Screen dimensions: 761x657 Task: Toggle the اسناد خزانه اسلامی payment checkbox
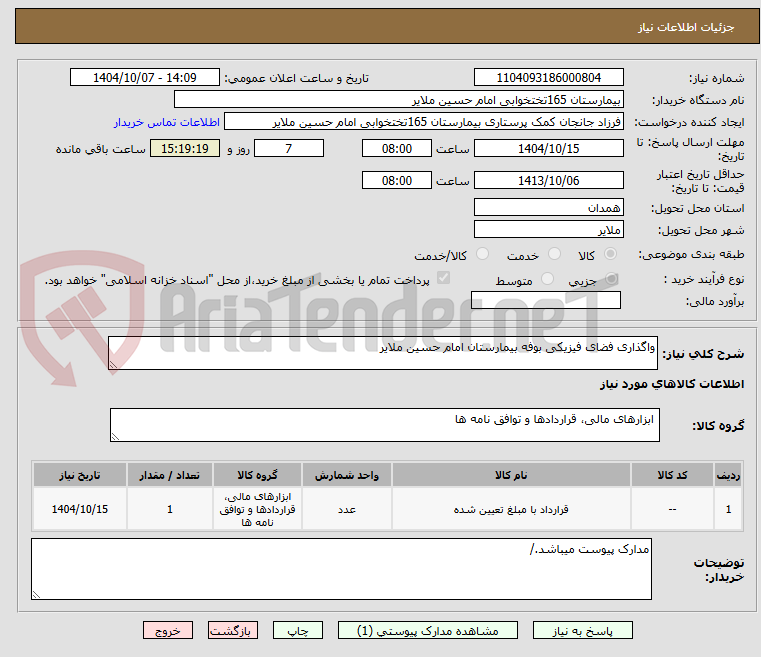click(x=443, y=278)
